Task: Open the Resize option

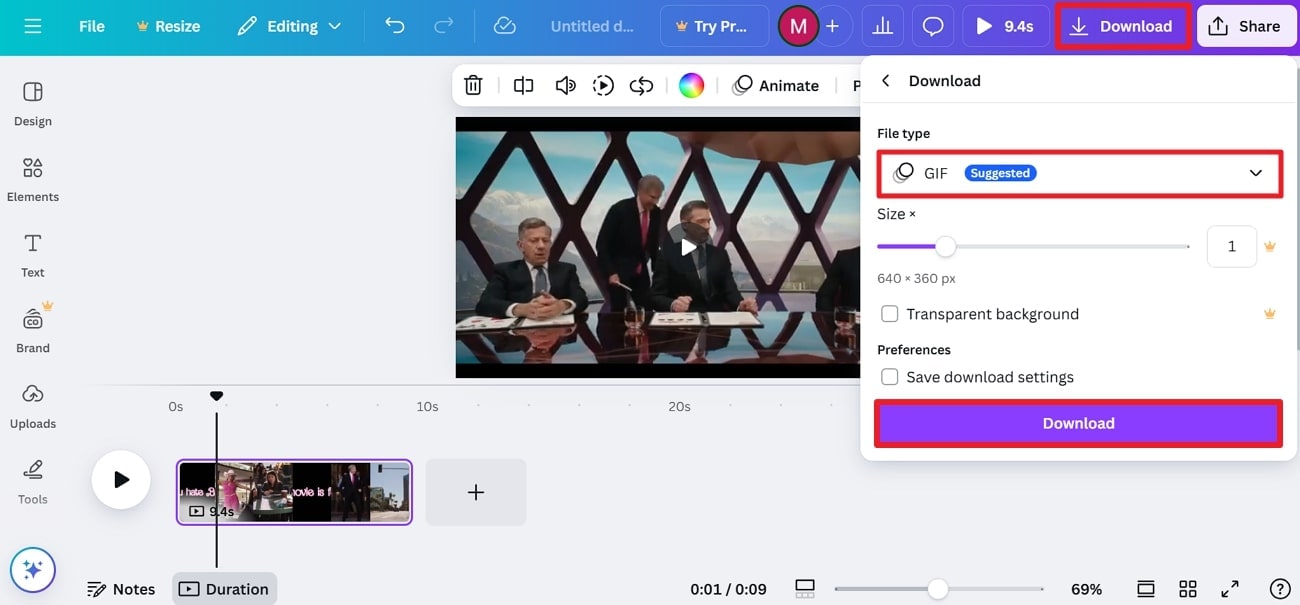Action: pyautogui.click(x=167, y=26)
